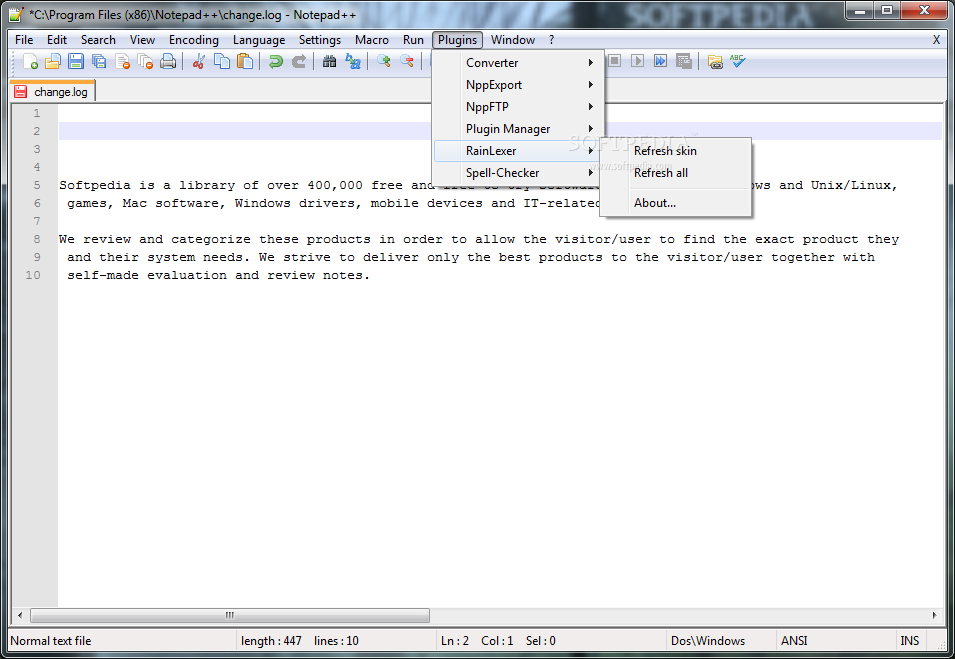Click the Redo arrow icon
The height and width of the screenshot is (659, 955).
point(298,62)
